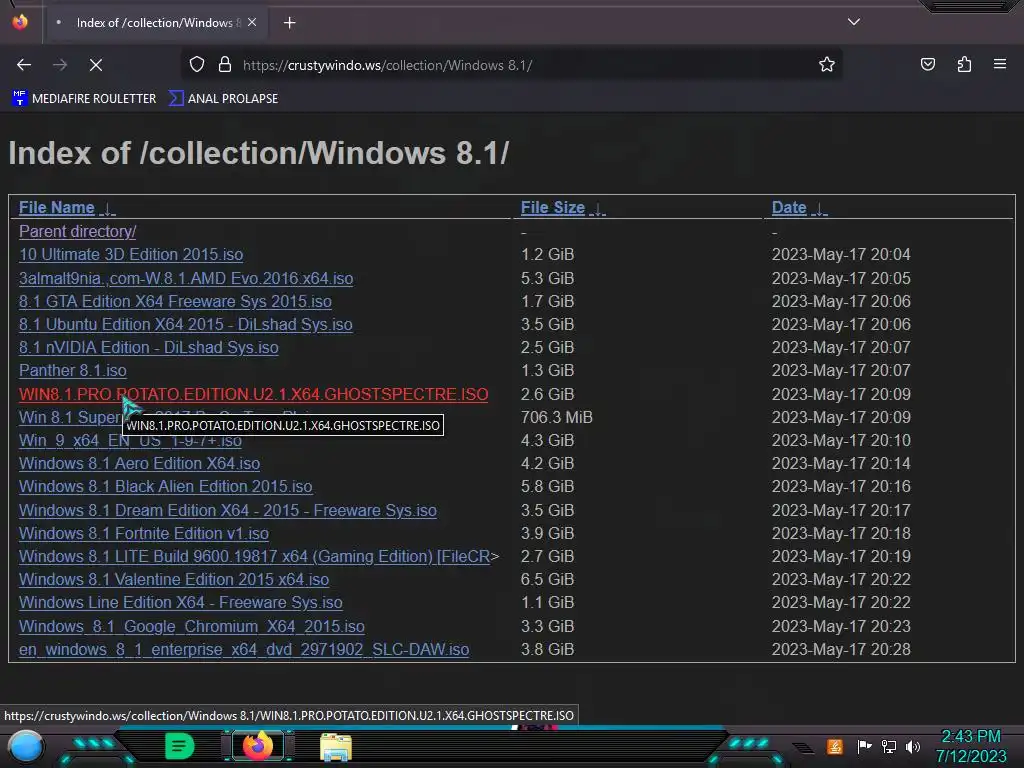The width and height of the screenshot is (1024, 768).
Task: Click Windows Line Edition X64 Freeware link
Action: pos(180,602)
